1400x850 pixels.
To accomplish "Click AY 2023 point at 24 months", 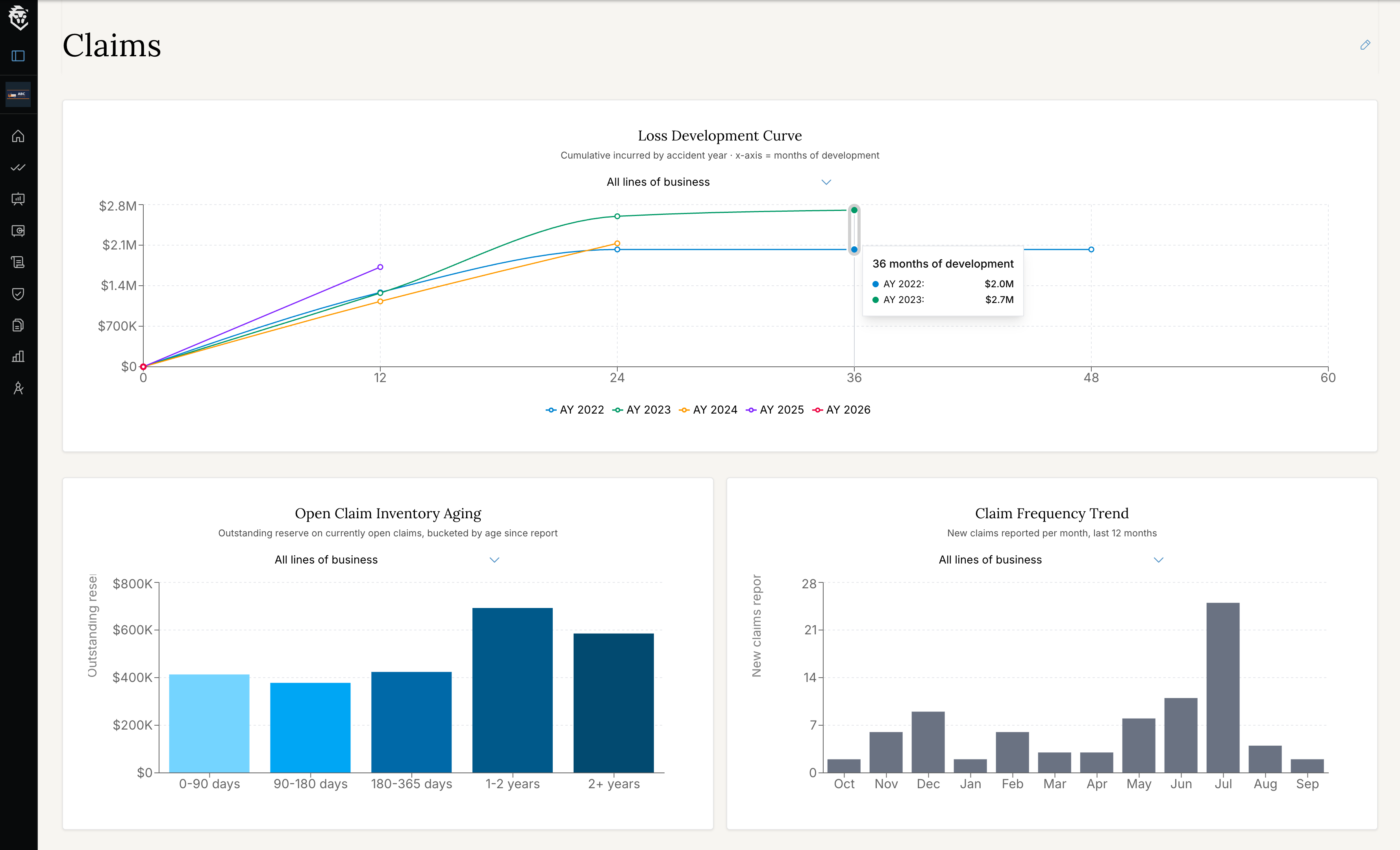I will (x=617, y=216).
